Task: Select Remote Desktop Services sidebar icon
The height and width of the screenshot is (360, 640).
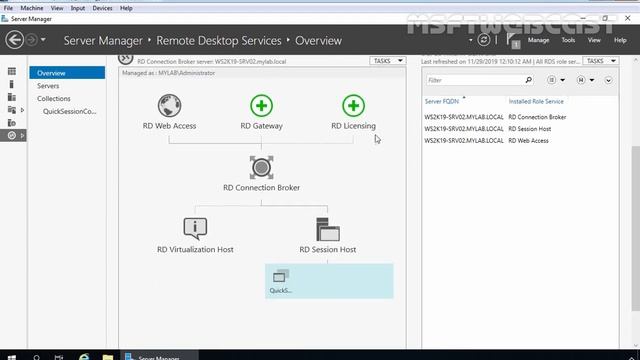Action: point(12,136)
